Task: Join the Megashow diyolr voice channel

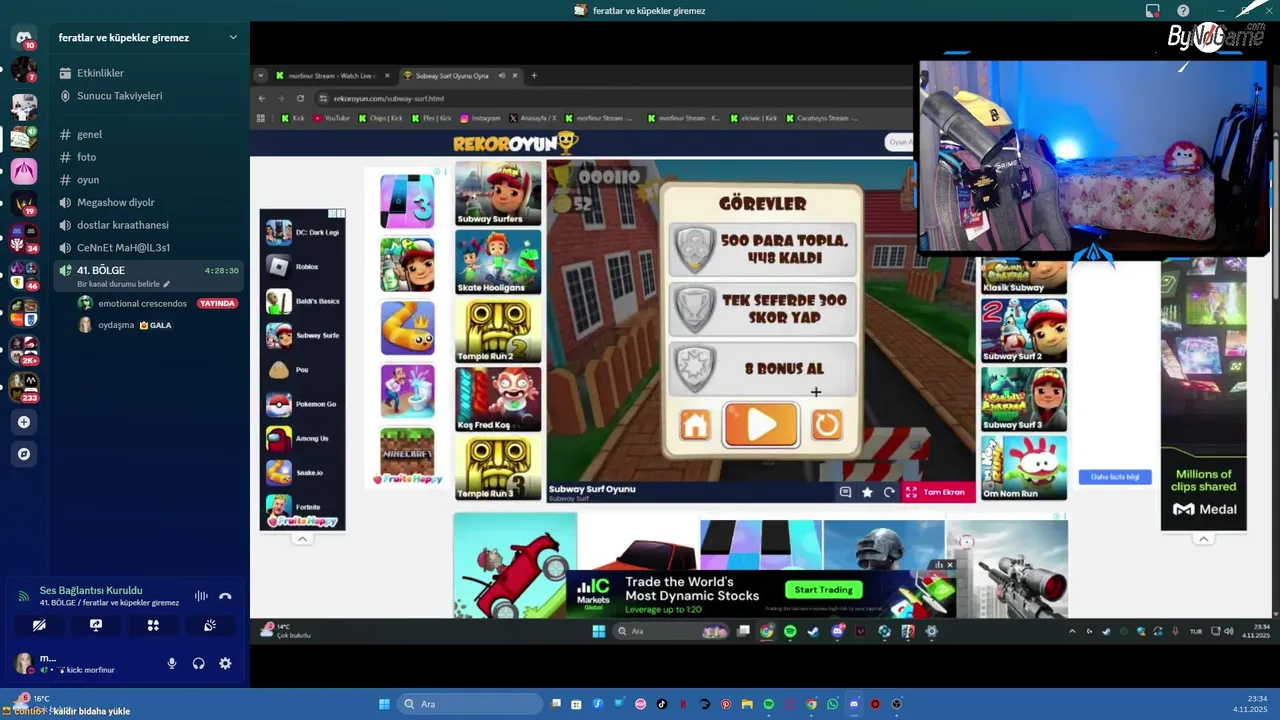Action: point(148,202)
